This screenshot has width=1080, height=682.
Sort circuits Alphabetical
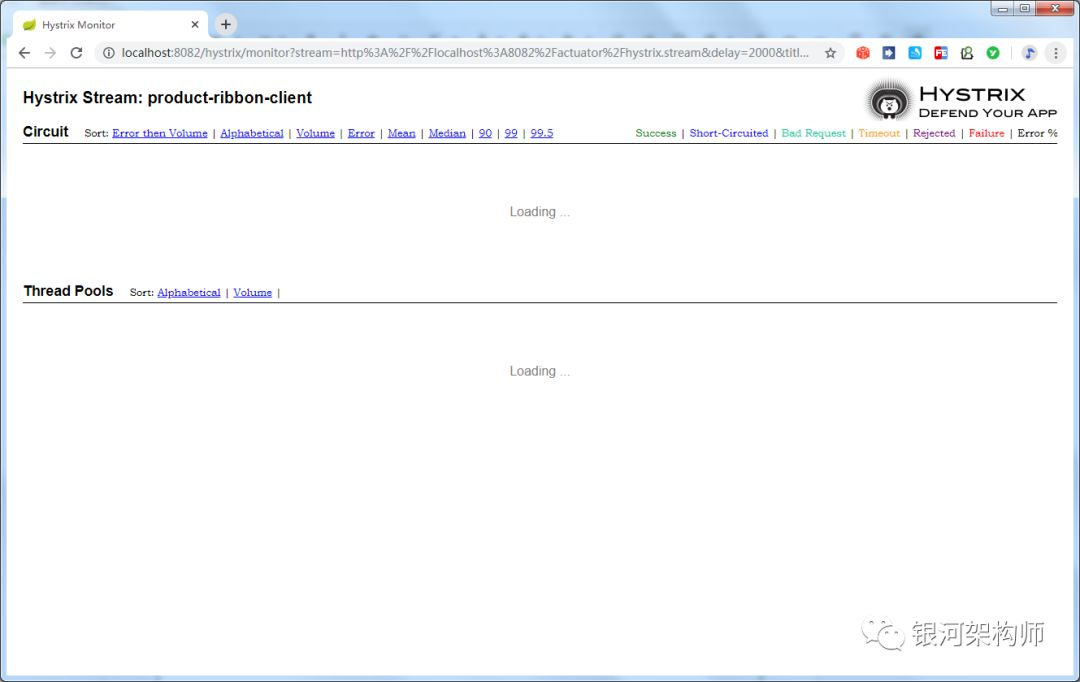click(x=252, y=134)
